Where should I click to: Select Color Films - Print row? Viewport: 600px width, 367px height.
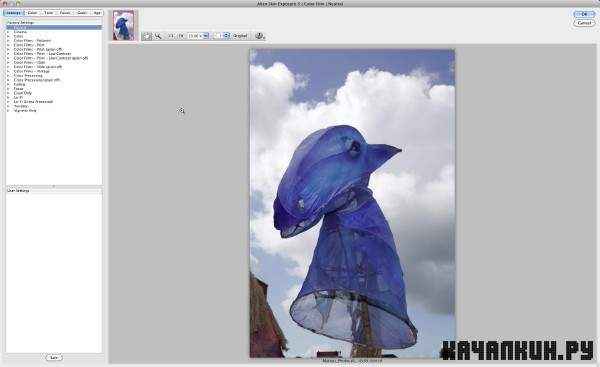pos(54,45)
